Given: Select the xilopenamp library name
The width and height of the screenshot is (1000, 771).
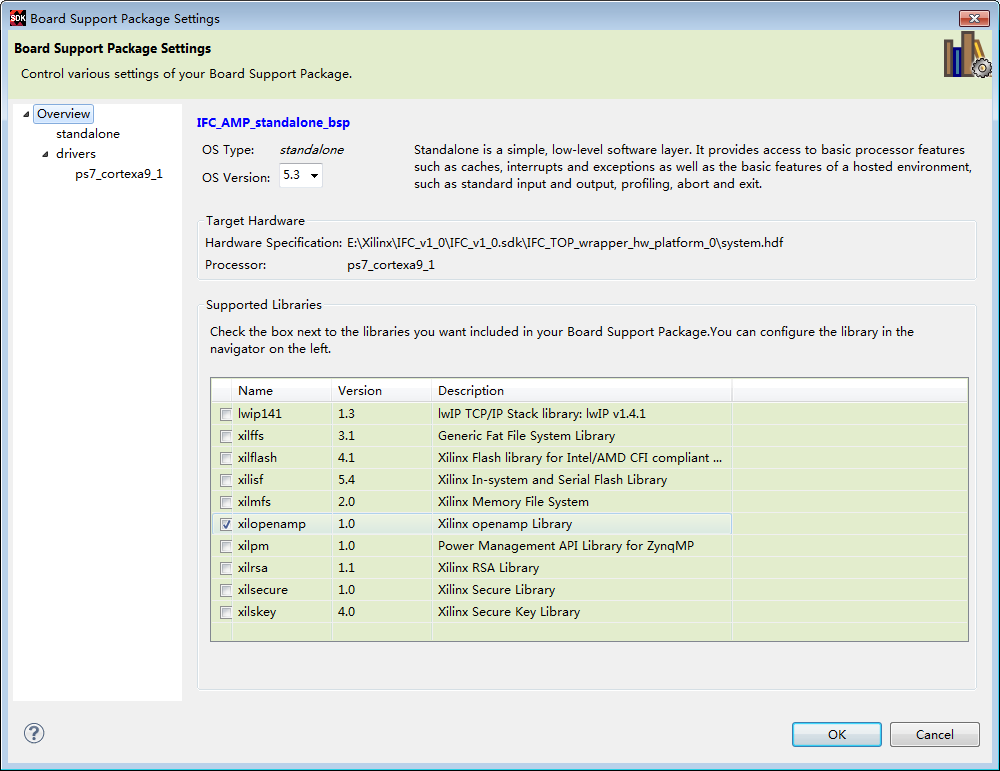Looking at the screenshot, I should (x=272, y=524).
